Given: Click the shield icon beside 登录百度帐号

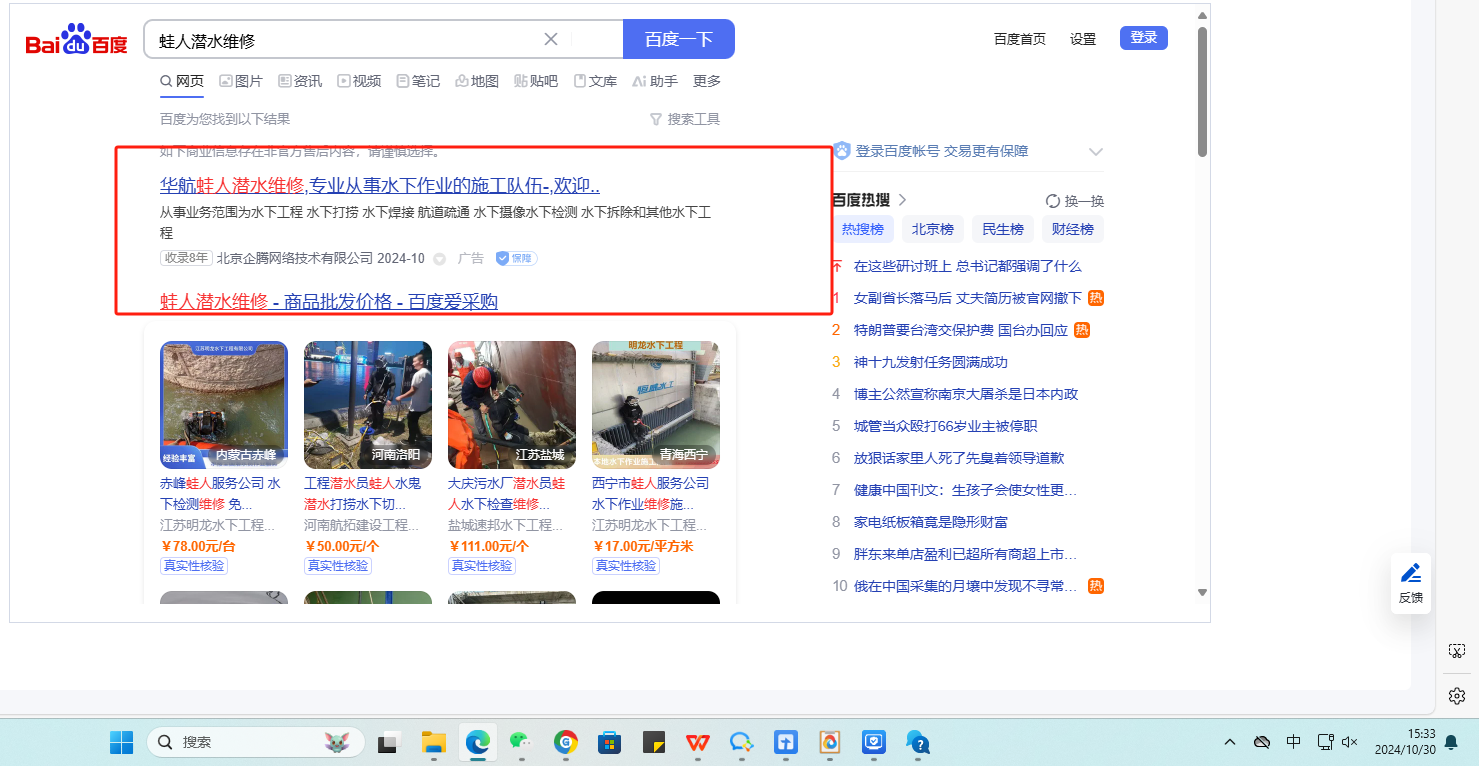Looking at the screenshot, I should 842,151.
